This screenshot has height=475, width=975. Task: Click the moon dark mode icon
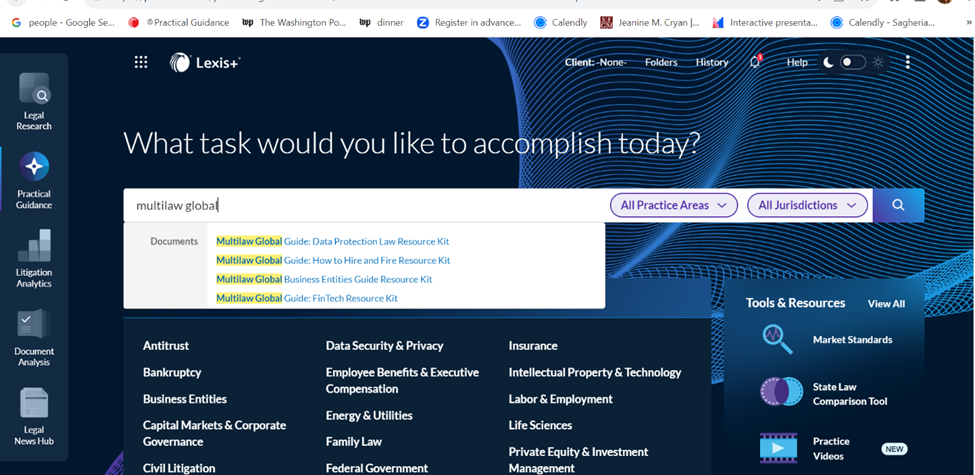click(828, 62)
